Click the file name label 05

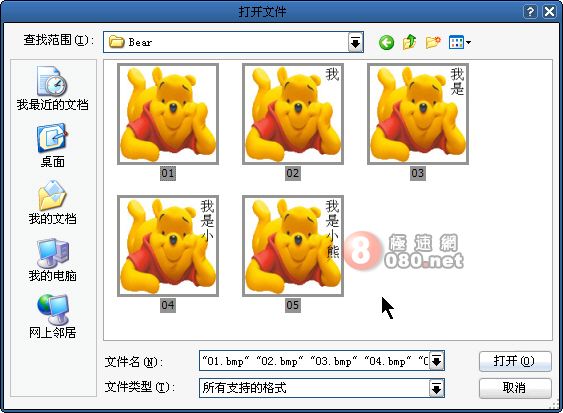tap(293, 305)
